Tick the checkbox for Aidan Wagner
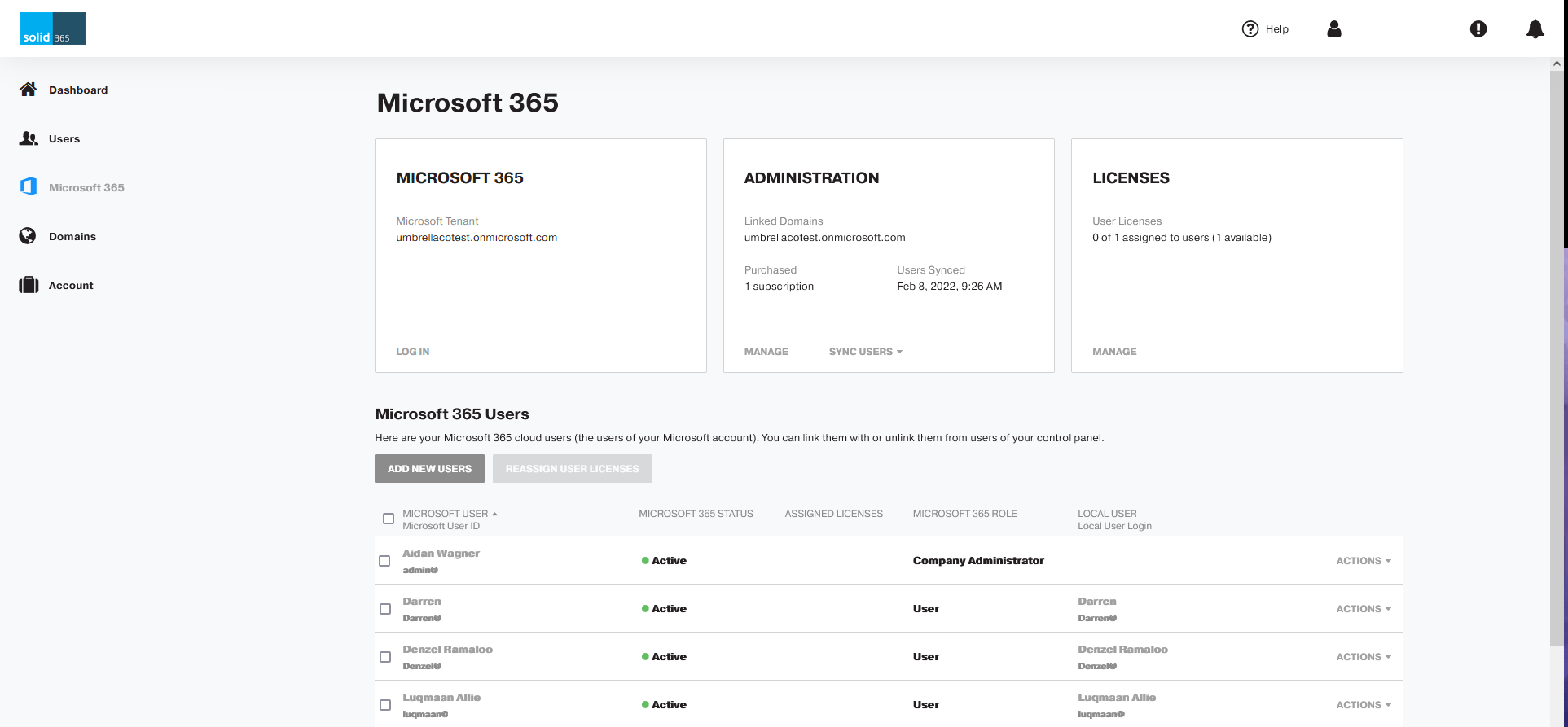 pos(385,561)
